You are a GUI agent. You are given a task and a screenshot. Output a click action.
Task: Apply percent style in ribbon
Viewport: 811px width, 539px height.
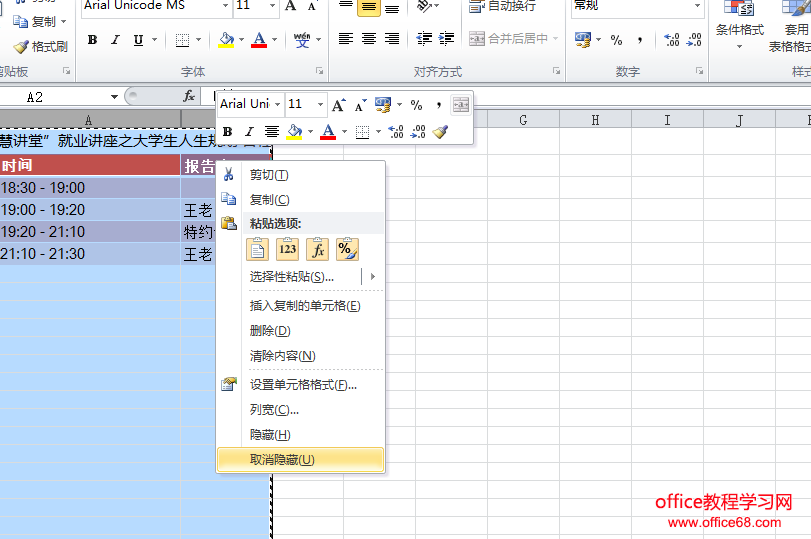point(616,40)
